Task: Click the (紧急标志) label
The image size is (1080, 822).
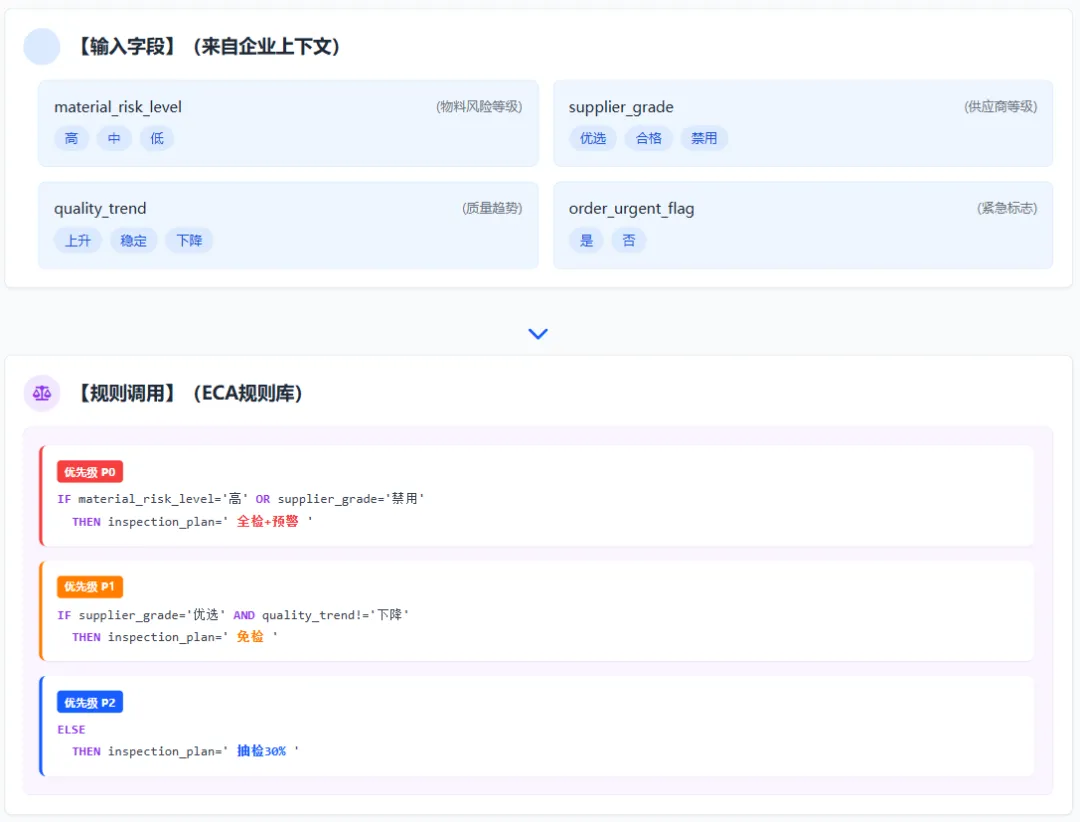Action: coord(1007,208)
